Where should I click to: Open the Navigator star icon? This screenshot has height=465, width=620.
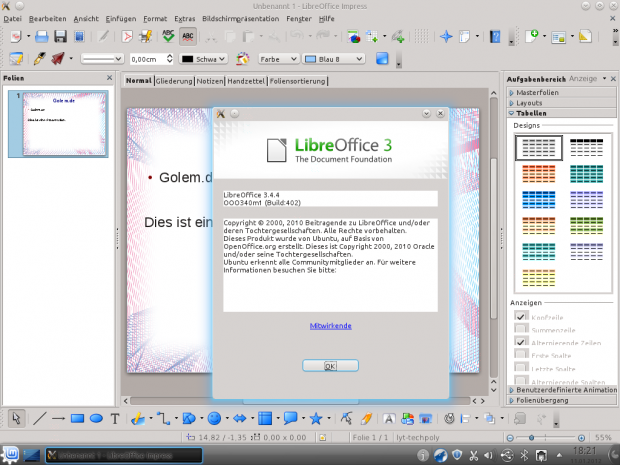click(x=446, y=36)
